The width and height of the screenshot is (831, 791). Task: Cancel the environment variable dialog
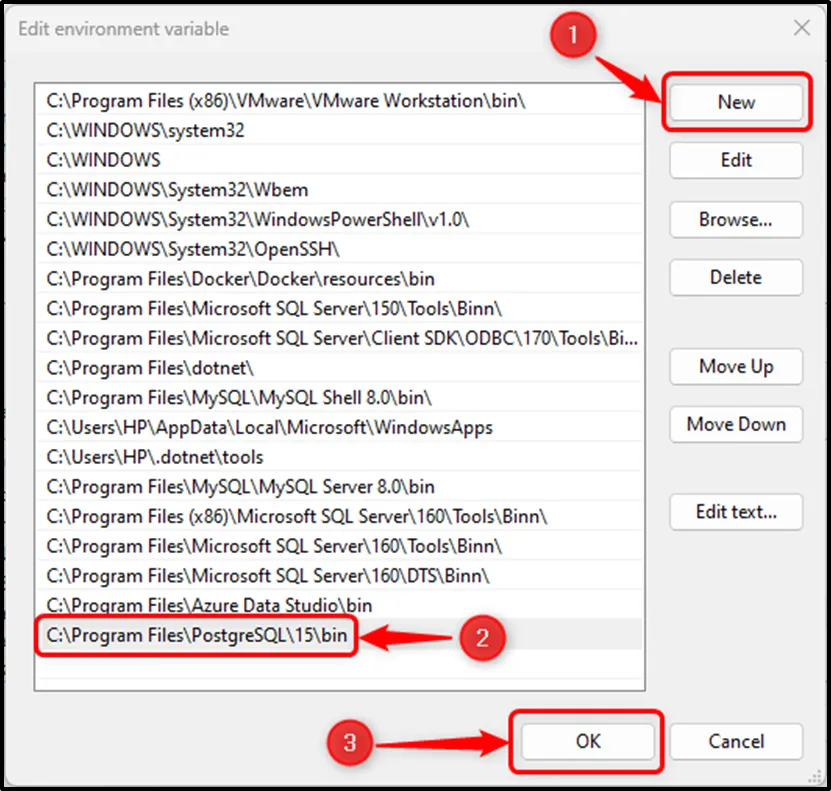[735, 741]
